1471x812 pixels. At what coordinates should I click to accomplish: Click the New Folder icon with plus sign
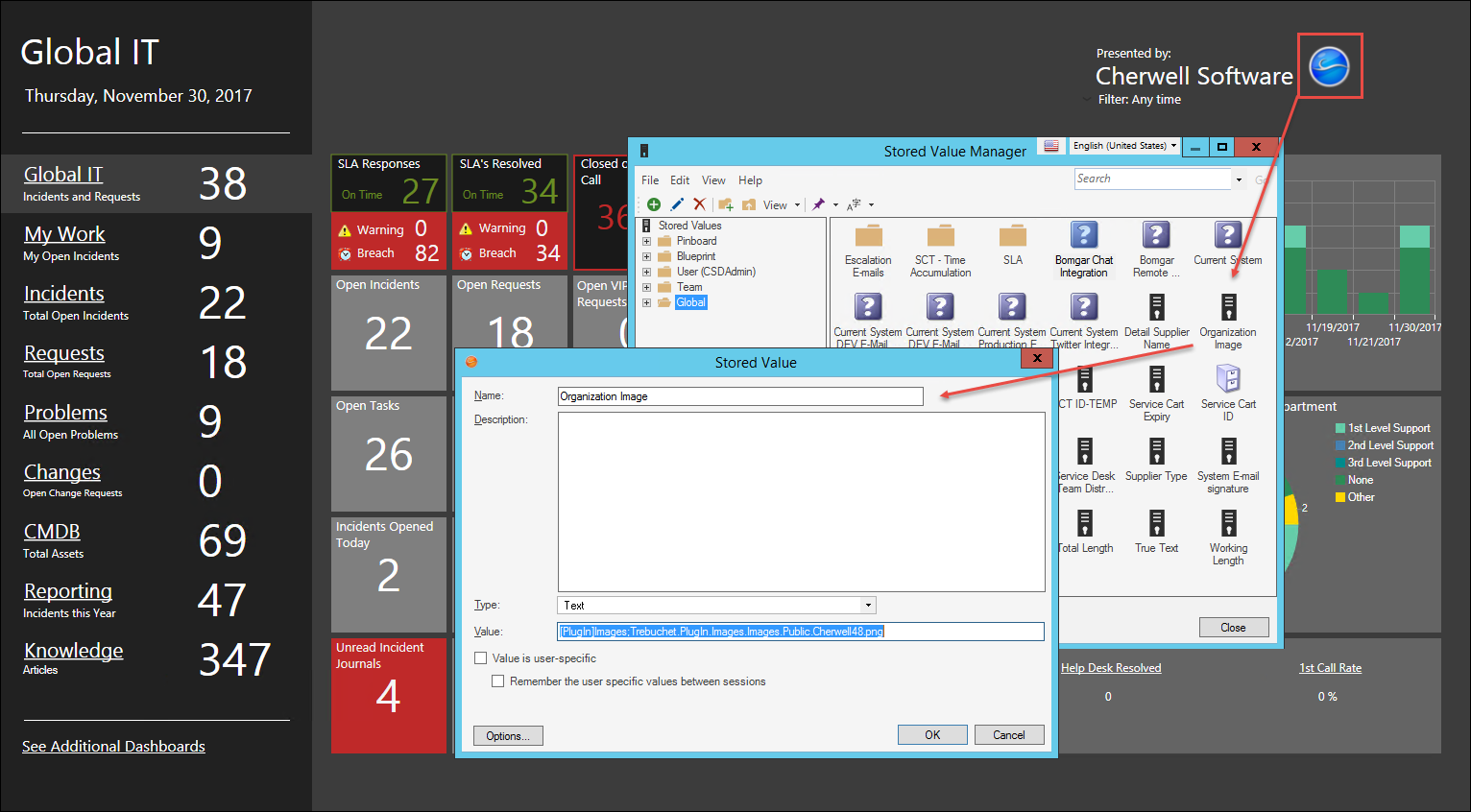click(726, 204)
